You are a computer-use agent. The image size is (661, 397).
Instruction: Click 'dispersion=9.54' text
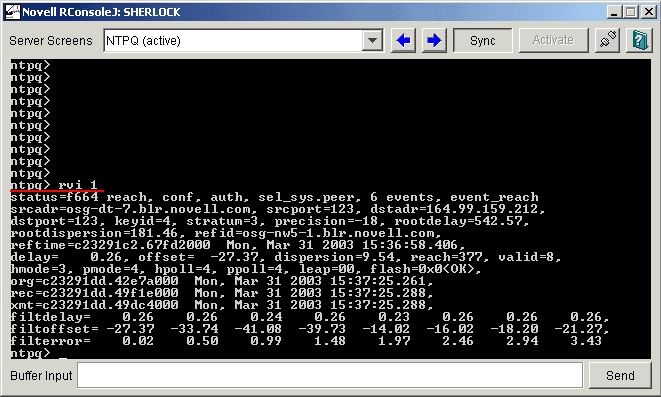pyautogui.click(x=334, y=257)
